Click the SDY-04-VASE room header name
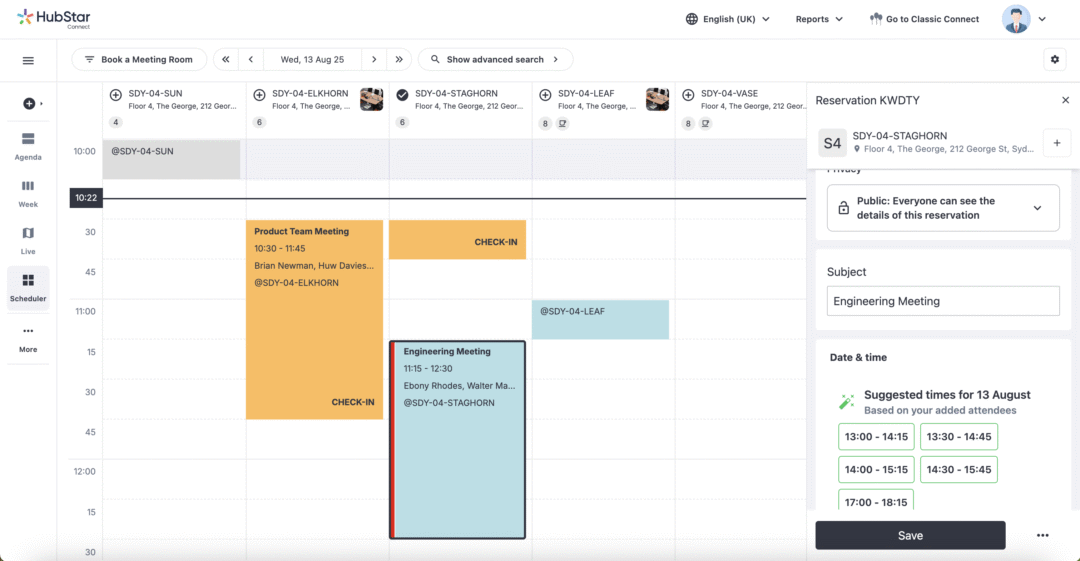 (x=729, y=93)
